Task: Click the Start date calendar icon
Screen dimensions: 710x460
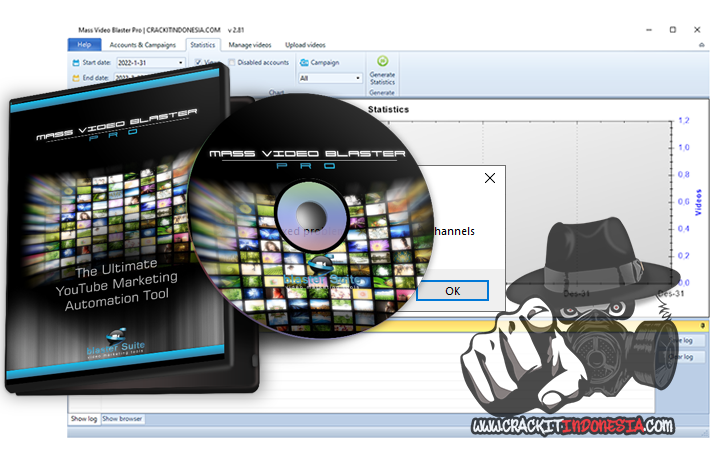Action: point(76,62)
